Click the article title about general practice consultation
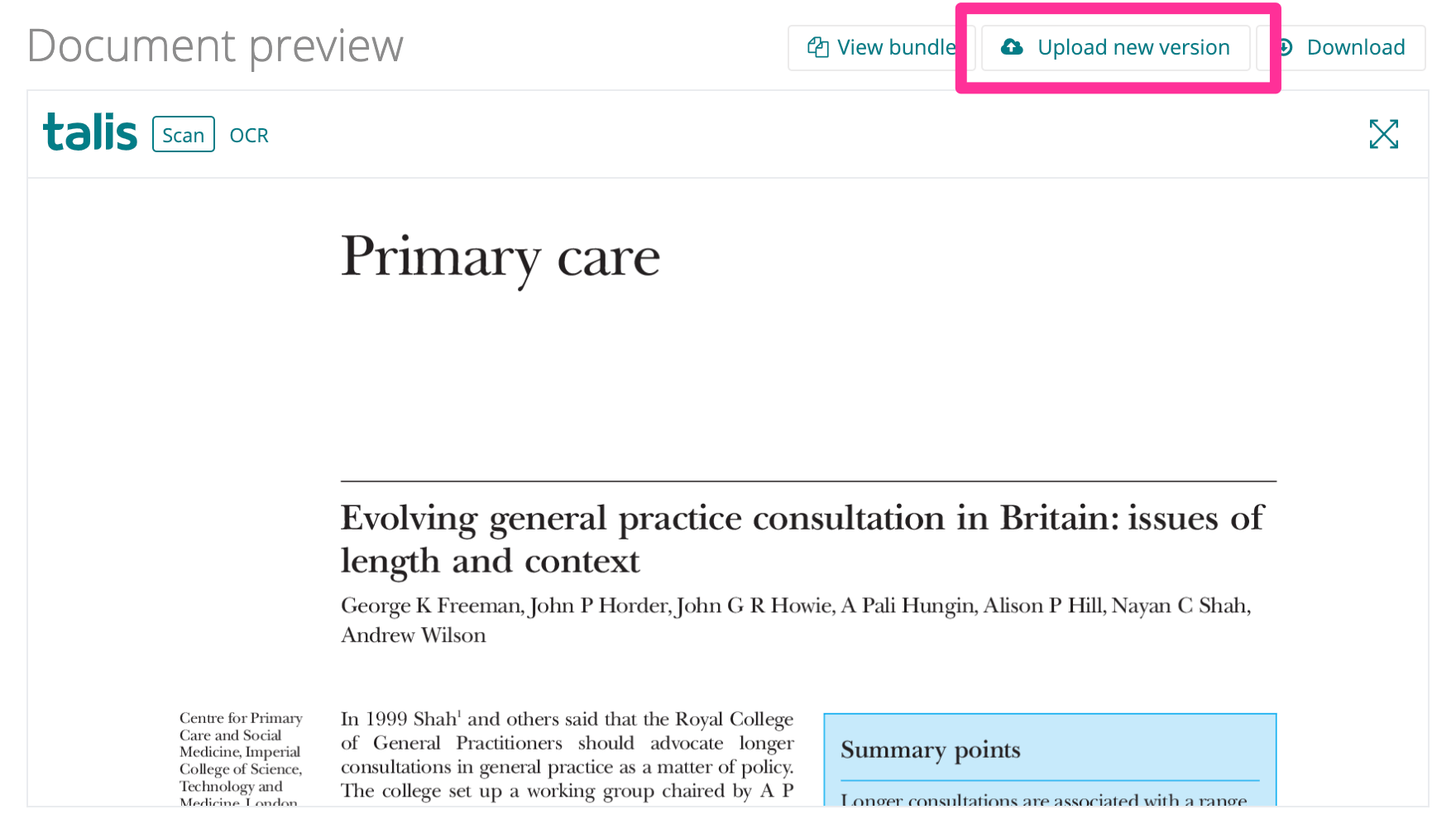This screenshot has height=819, width=1456. coord(801,539)
